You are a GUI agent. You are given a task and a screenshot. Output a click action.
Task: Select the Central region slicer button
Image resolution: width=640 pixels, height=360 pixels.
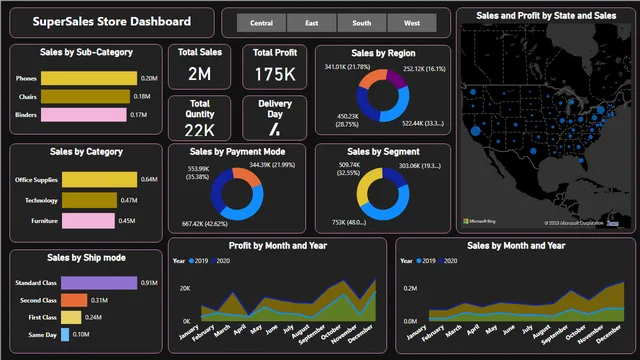(x=262, y=23)
